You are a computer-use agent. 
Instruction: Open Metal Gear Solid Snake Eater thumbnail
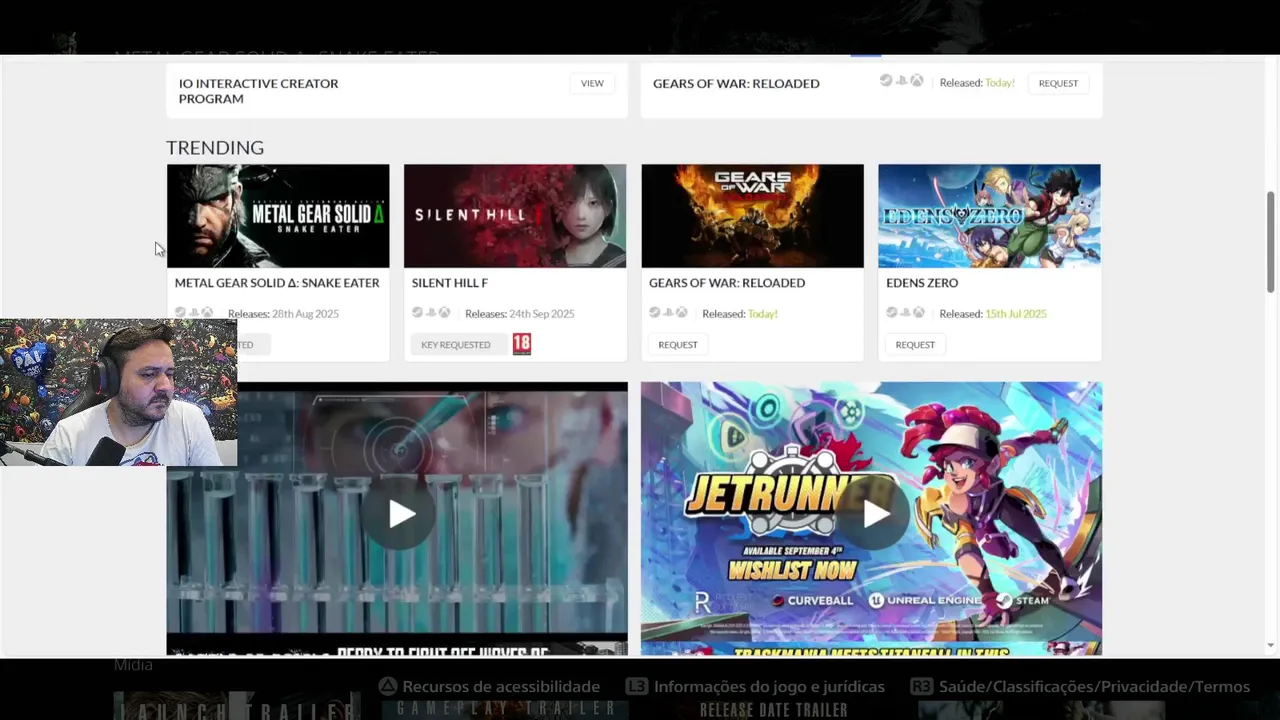(x=278, y=216)
